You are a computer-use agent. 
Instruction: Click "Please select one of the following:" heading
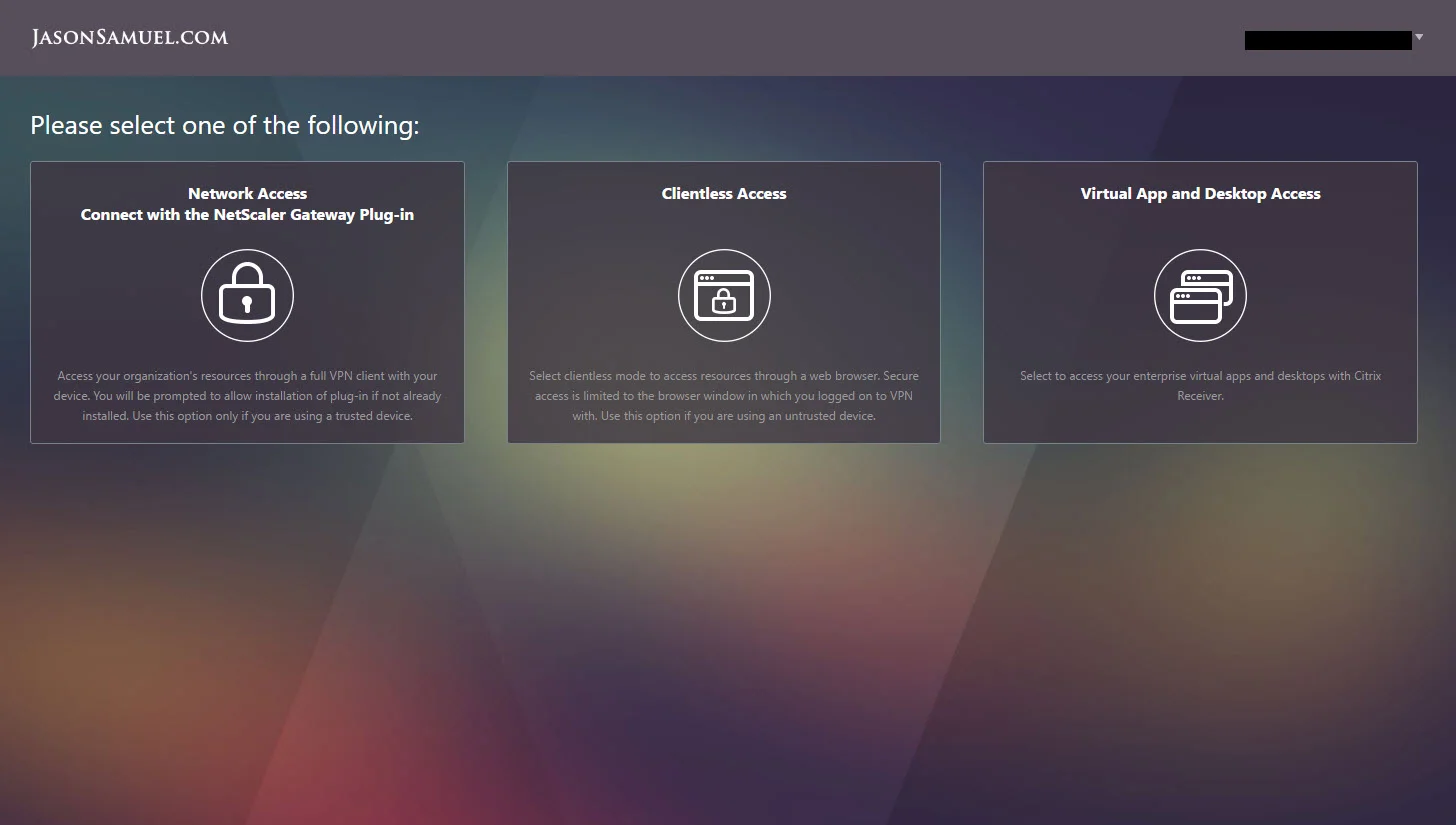pos(225,125)
